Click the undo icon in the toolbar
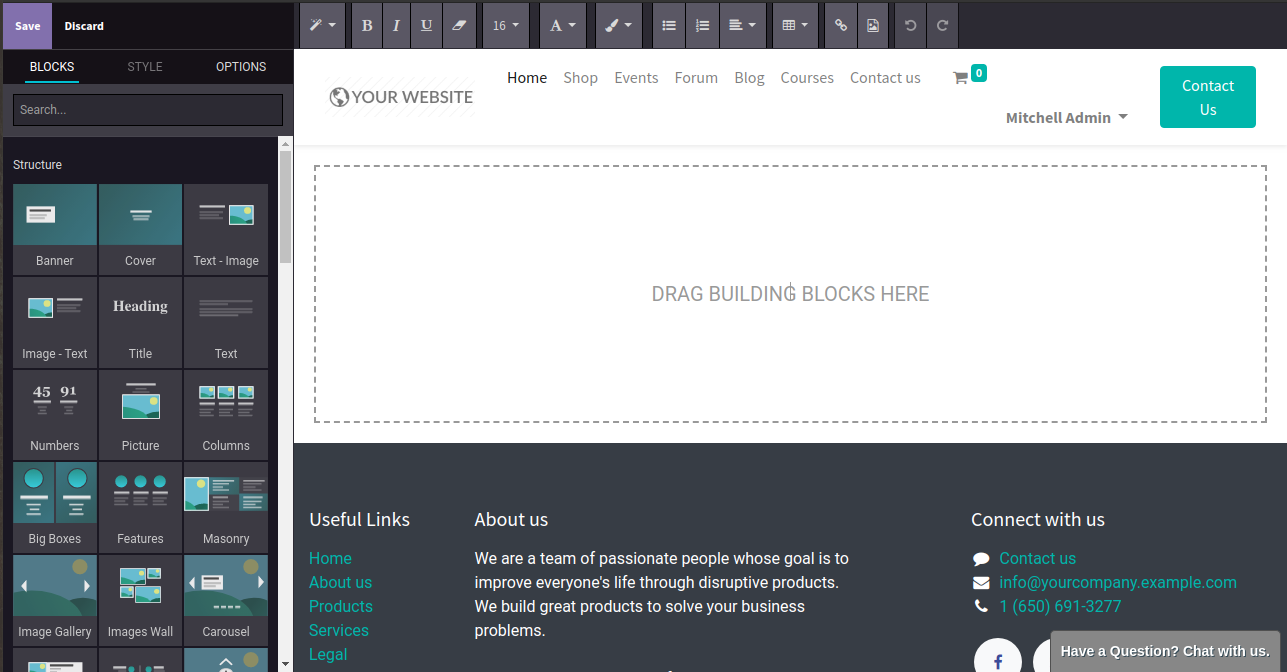Viewport: 1287px width, 672px height. coord(909,25)
